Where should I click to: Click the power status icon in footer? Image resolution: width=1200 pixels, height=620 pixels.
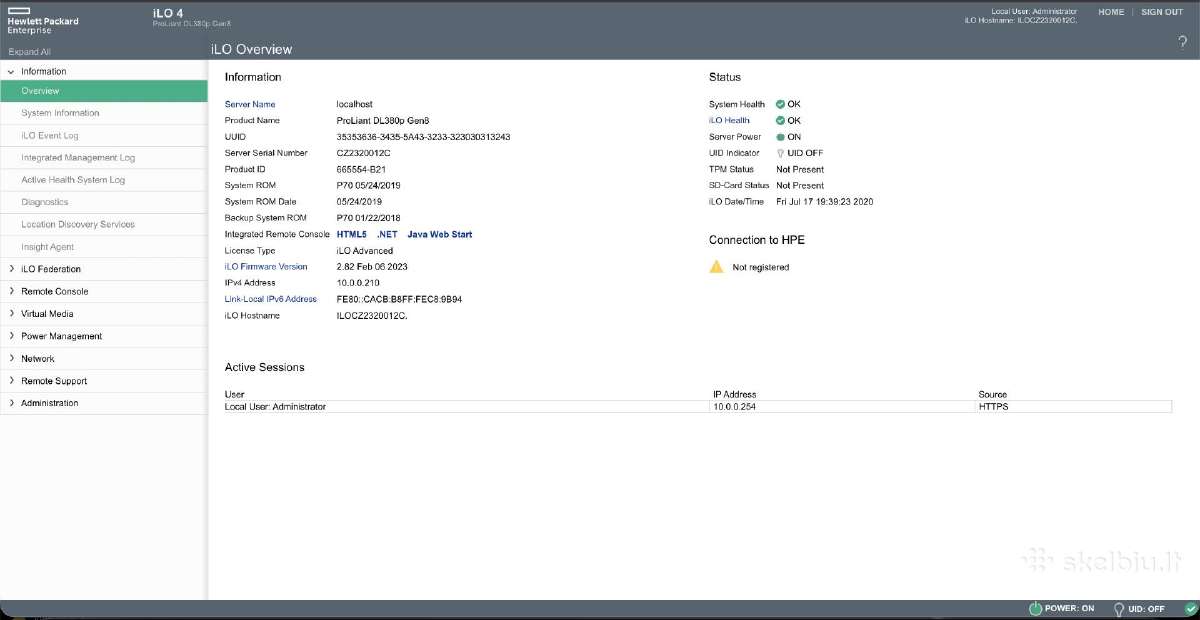[x=1035, y=608]
